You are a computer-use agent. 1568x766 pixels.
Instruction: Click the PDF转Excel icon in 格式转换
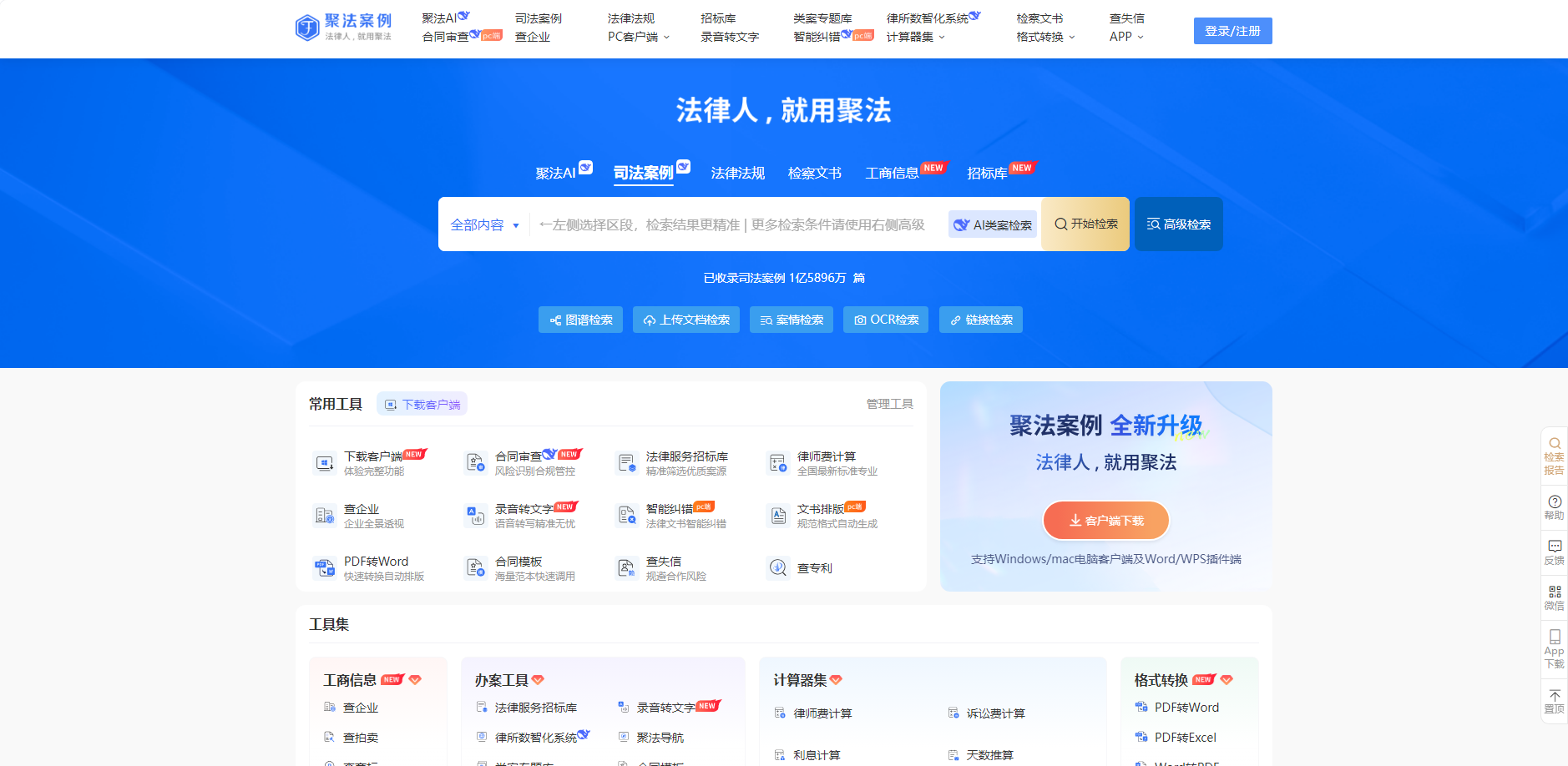point(1141,737)
